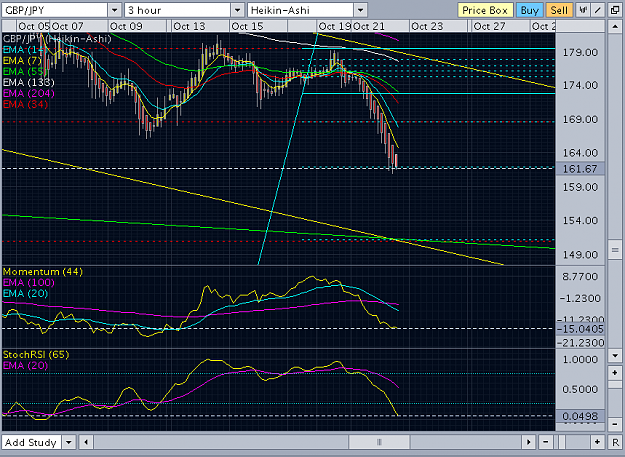The image size is (625, 457).
Task: Click the EMA (133) legend label
Action: tap(28, 82)
